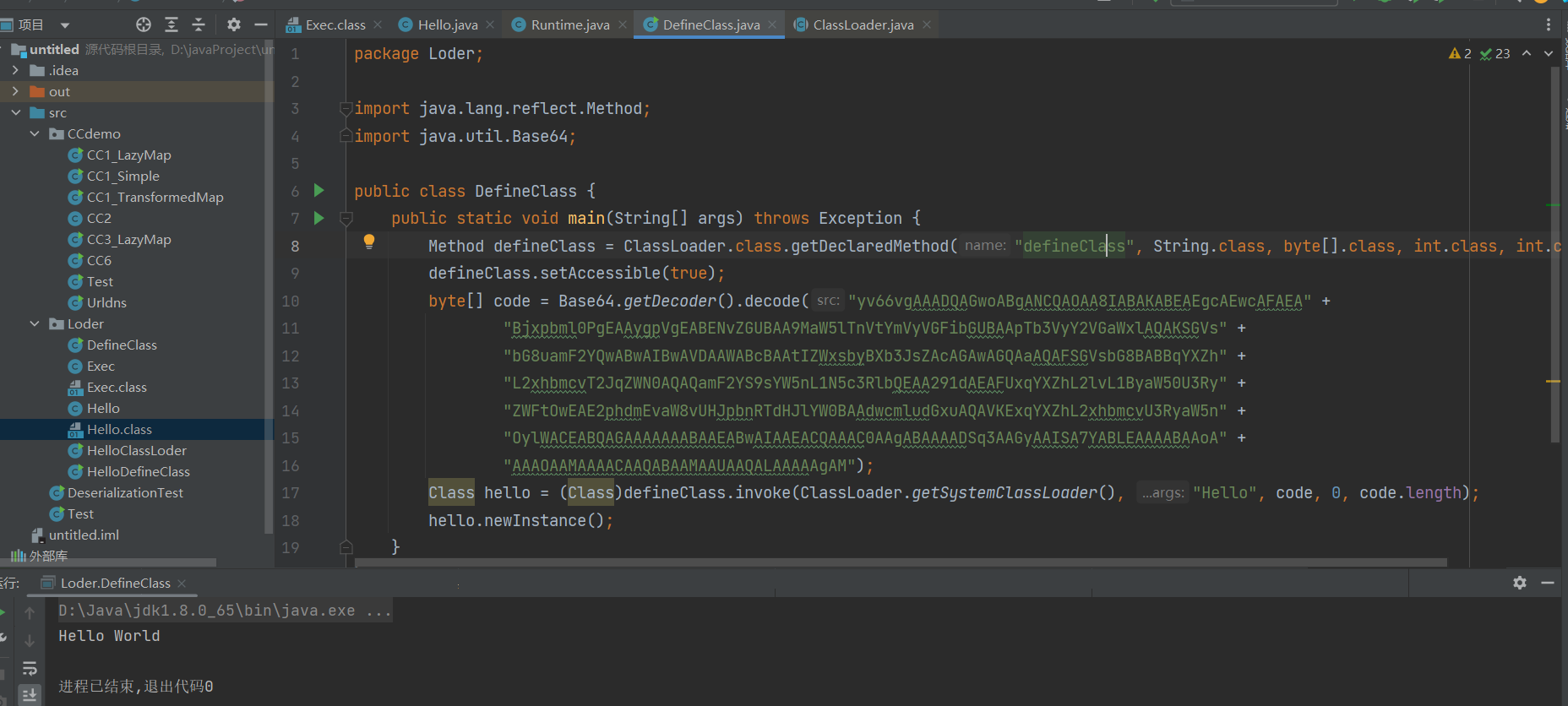This screenshot has width=1568, height=706.
Task: Click the Collapse All icon in project panel
Action: [x=199, y=24]
